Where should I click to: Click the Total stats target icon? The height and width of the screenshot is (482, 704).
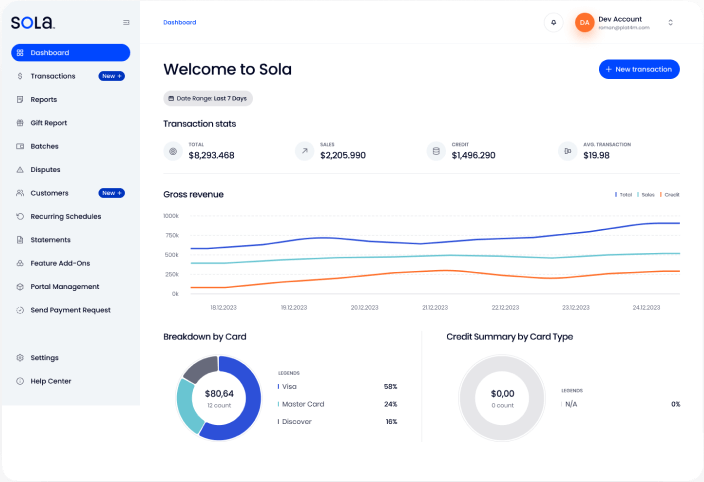(x=173, y=151)
